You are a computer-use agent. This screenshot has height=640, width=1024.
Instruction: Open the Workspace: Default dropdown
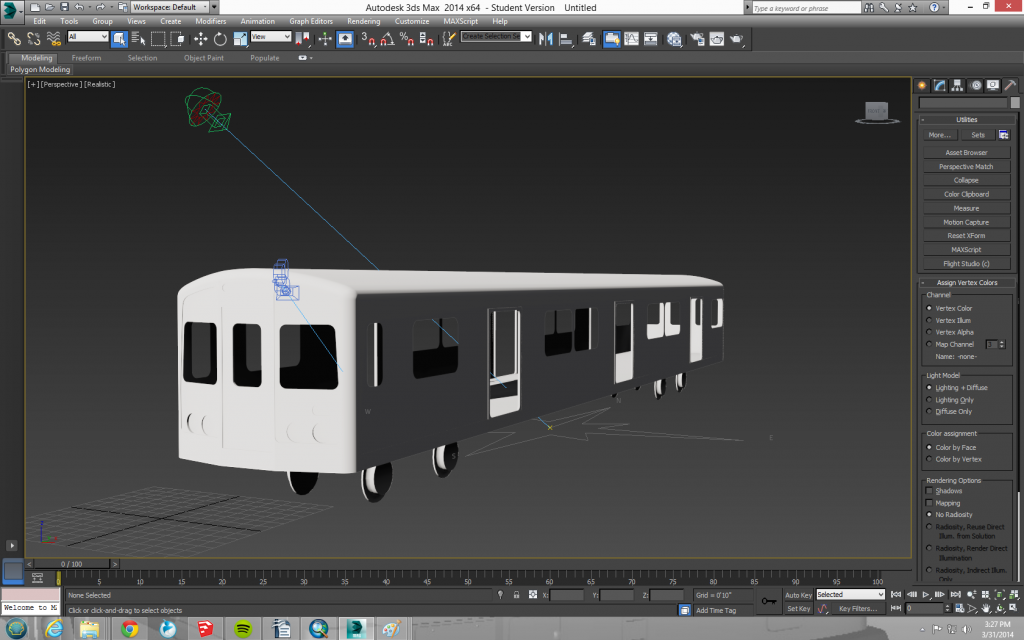(170, 7)
